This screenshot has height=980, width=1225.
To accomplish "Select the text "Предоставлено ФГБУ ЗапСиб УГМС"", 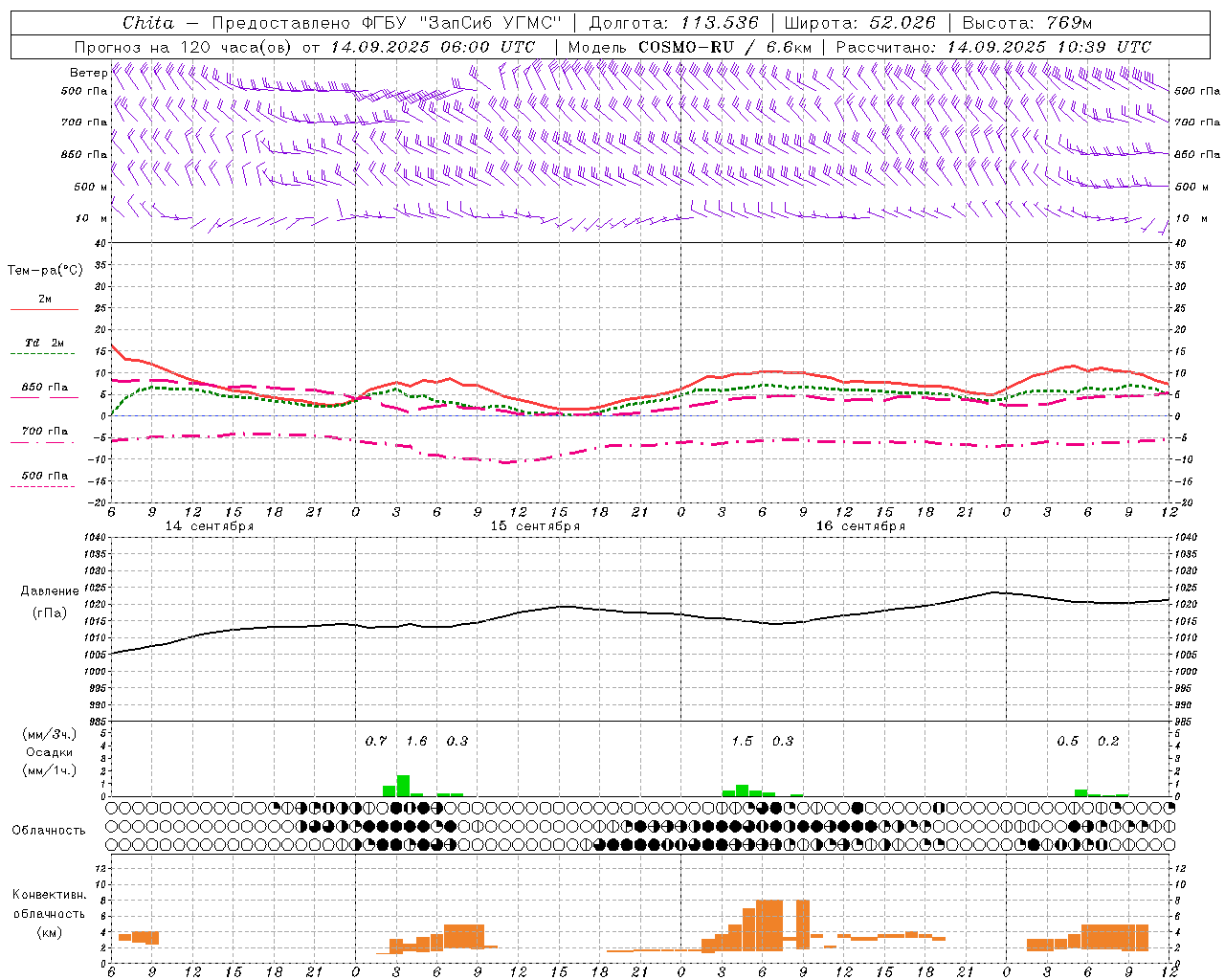I will pos(387,23).
